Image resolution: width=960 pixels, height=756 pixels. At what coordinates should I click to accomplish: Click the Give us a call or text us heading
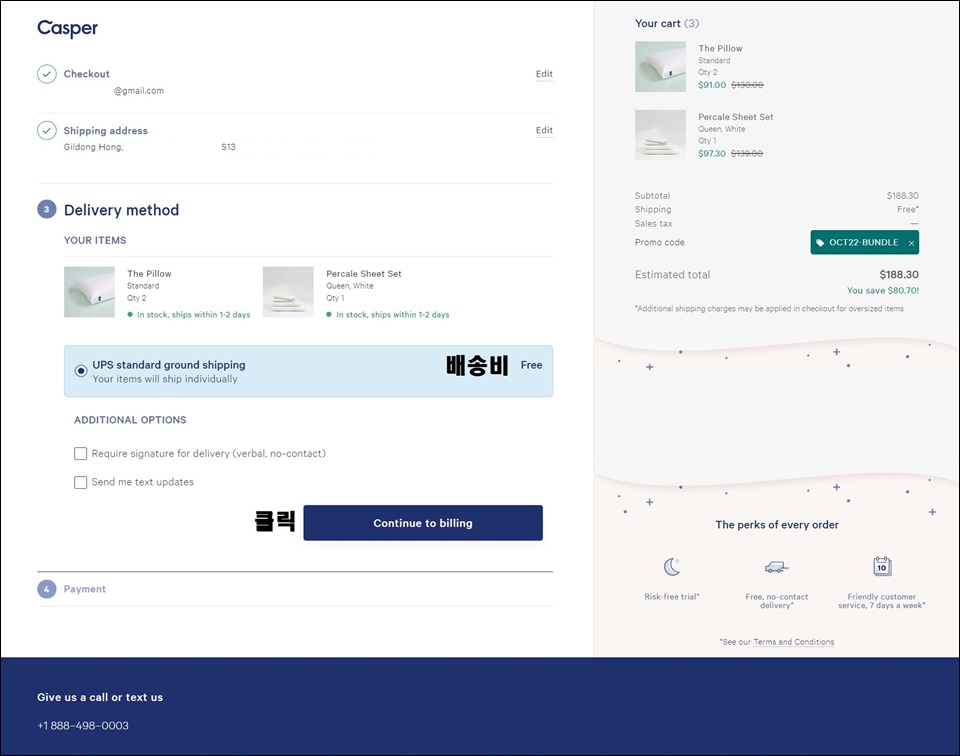tap(100, 697)
